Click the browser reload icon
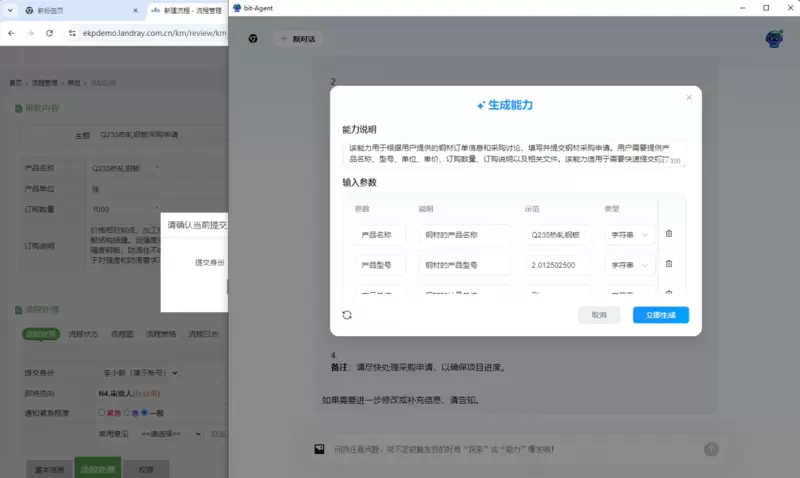 (x=49, y=33)
